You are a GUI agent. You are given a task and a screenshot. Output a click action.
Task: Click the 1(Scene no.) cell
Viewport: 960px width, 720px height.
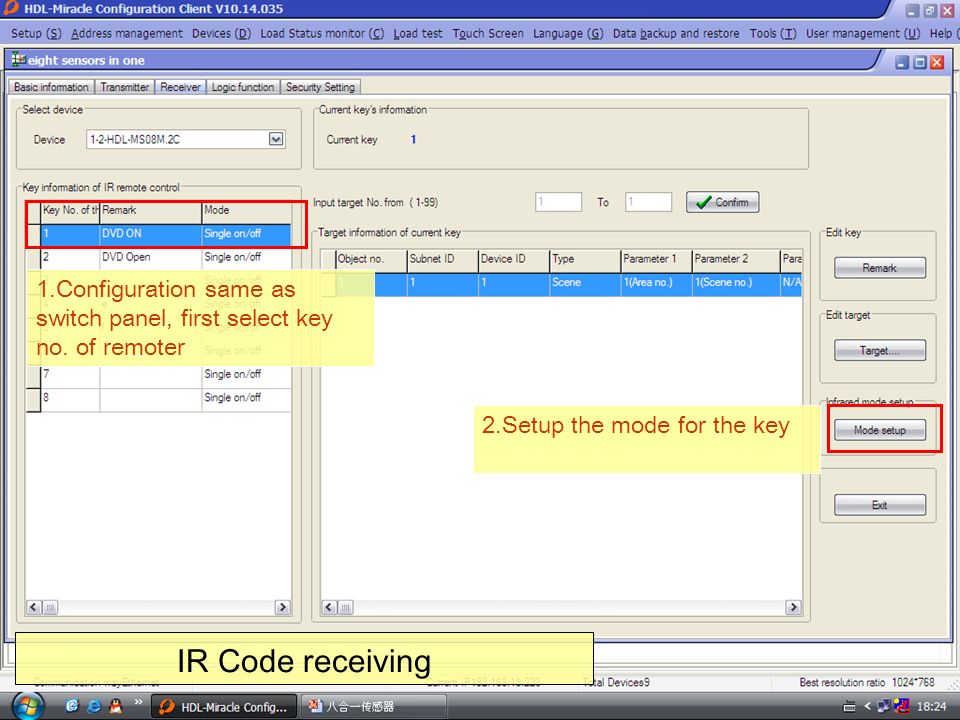(736, 283)
